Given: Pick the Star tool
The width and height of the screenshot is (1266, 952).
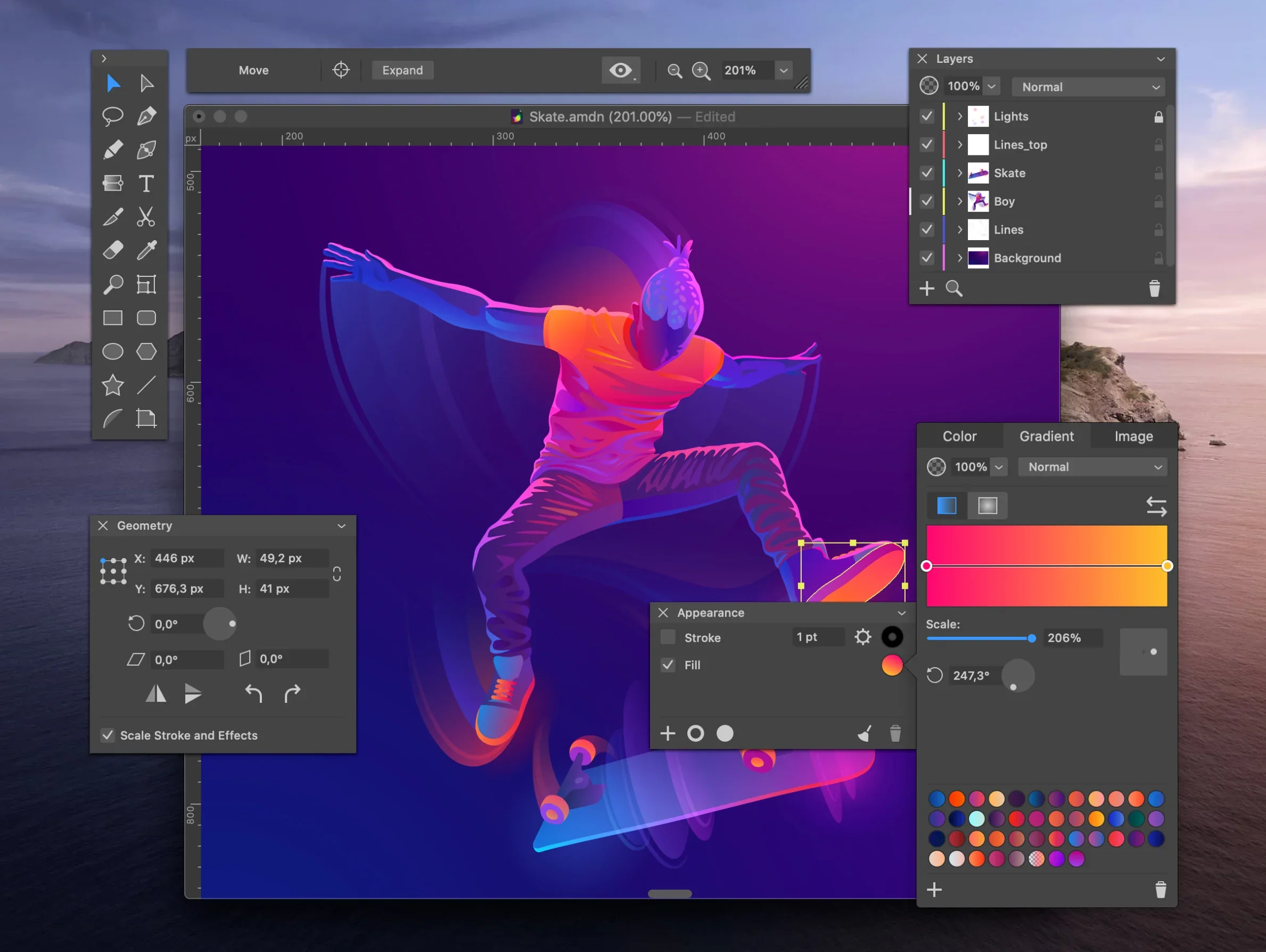Looking at the screenshot, I should (112, 385).
